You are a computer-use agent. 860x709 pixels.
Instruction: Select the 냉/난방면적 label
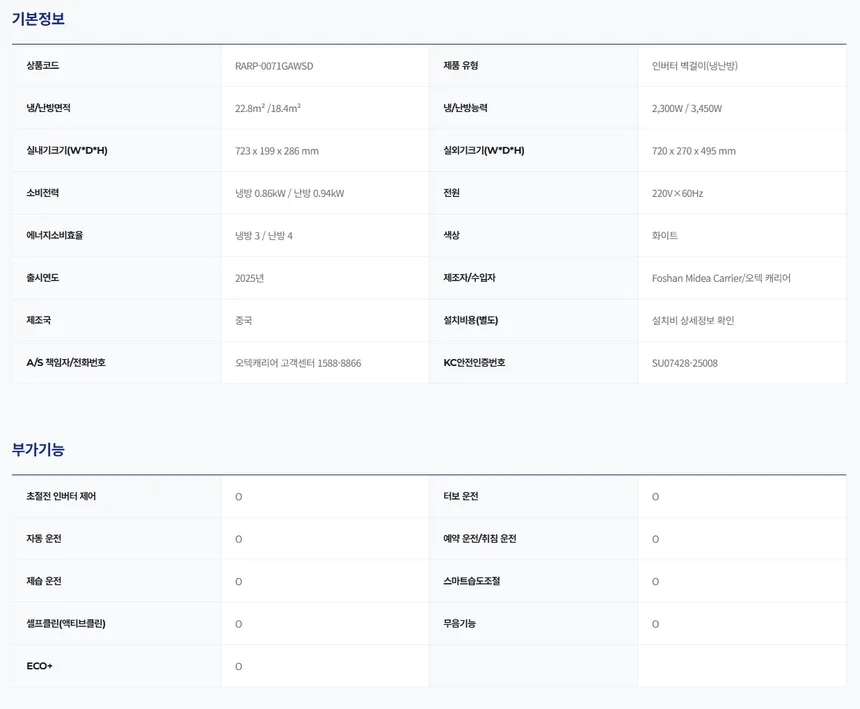tap(48, 108)
